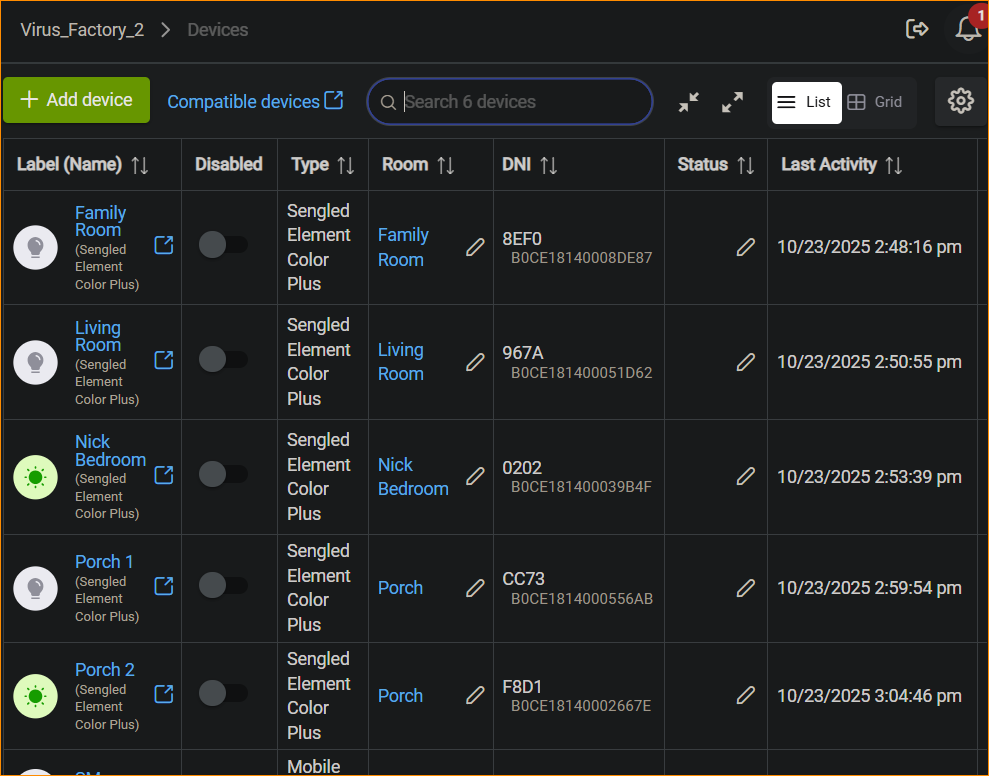Toggle the Disabled switch for Family Room

click(222, 245)
